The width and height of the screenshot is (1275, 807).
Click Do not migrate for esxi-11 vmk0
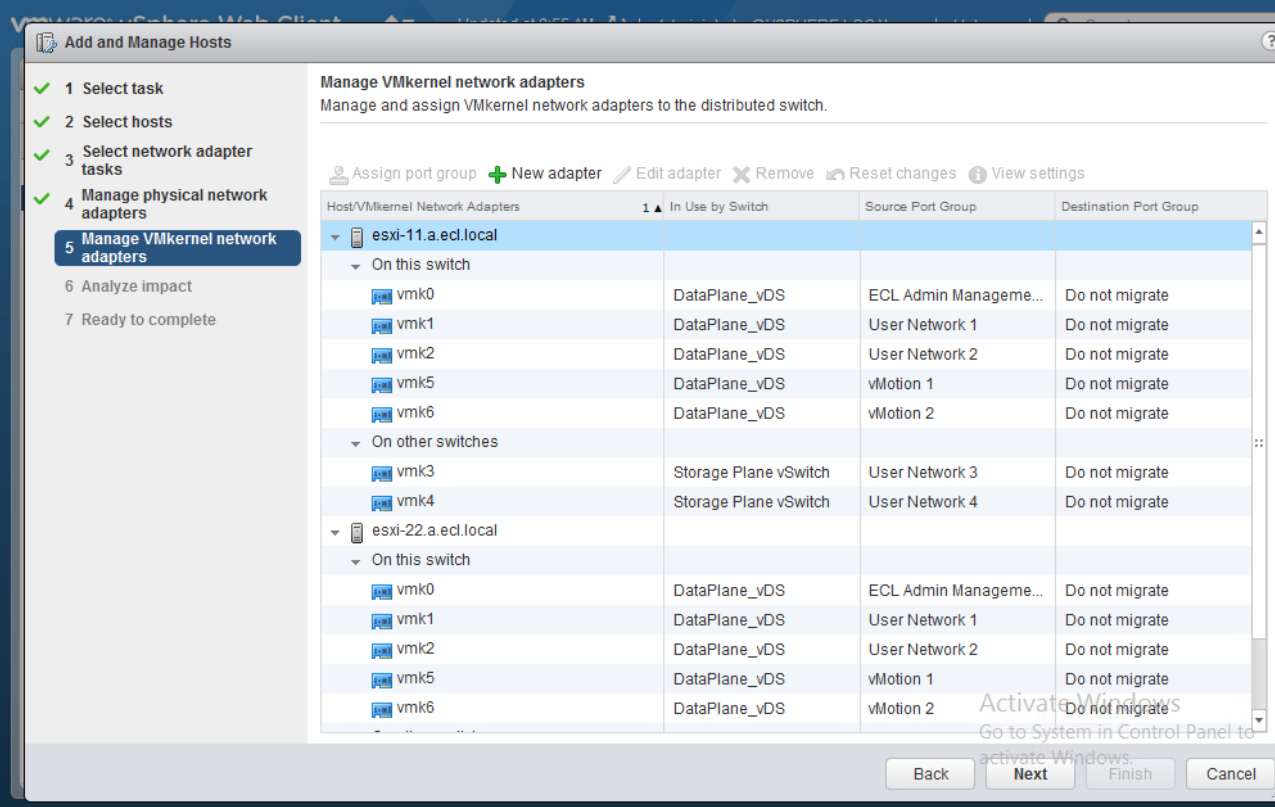coord(1153,296)
